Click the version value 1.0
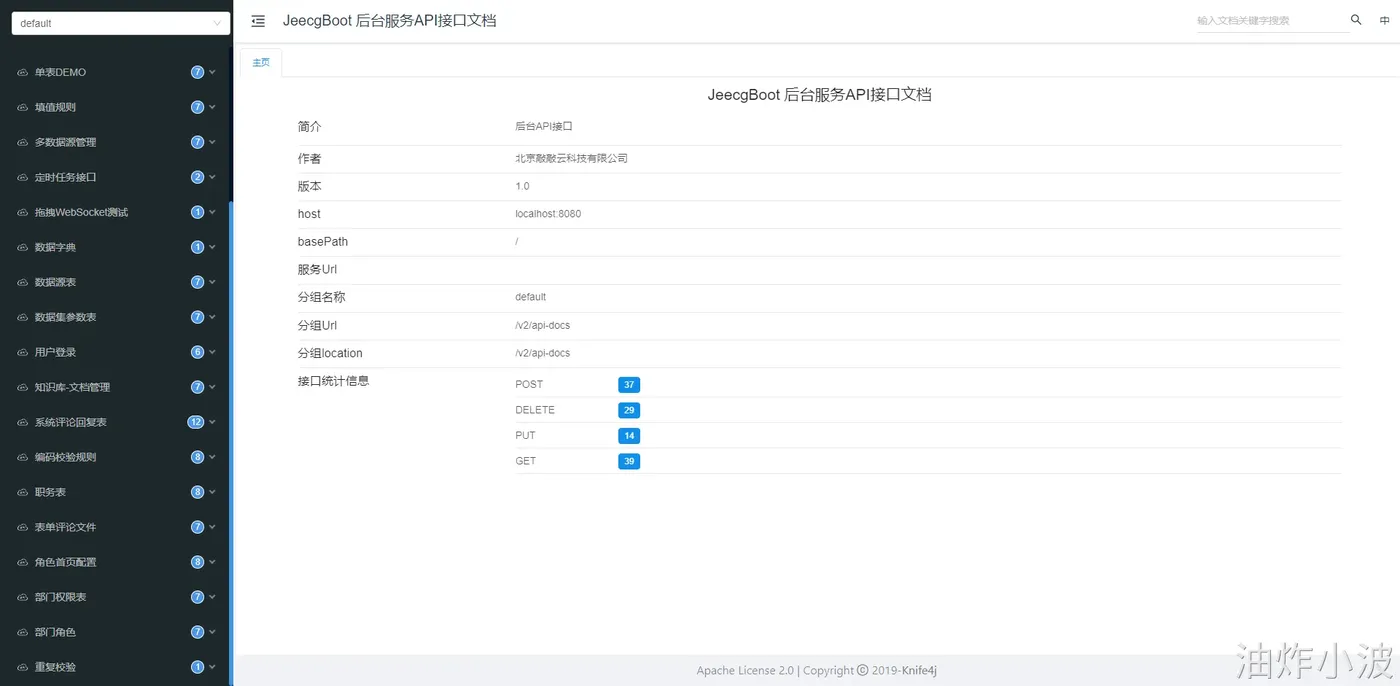The height and width of the screenshot is (686, 1400). click(x=522, y=186)
